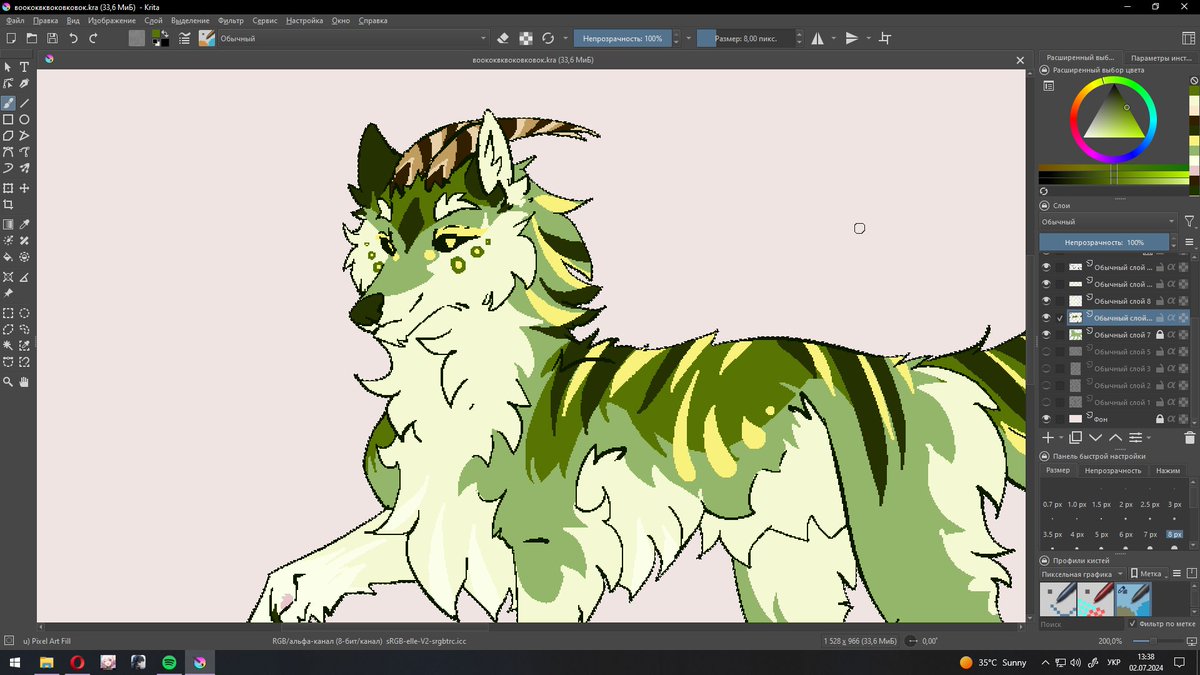Toggle preserve alpha checkerboard icon
The height and width of the screenshot is (675, 1200).
point(526,38)
